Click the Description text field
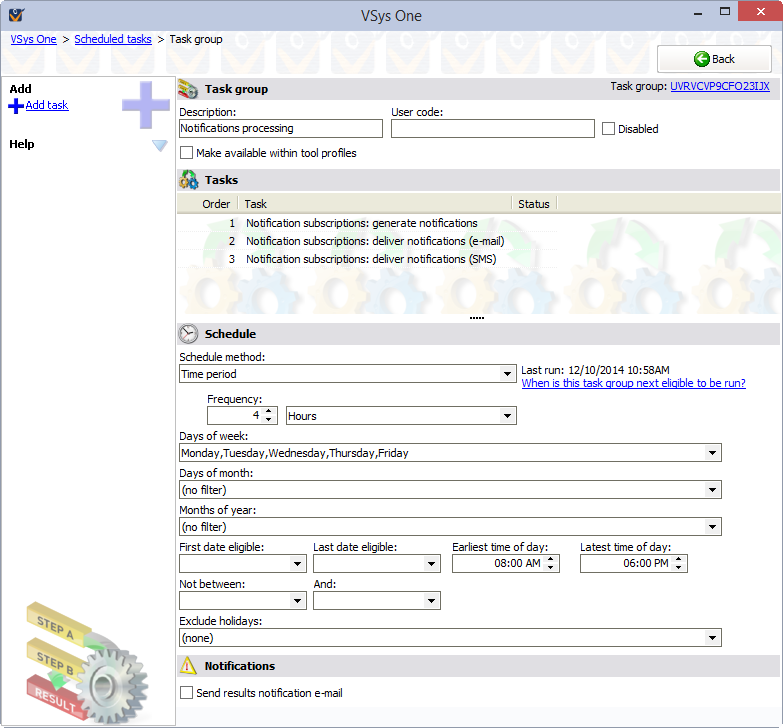Viewport: 783px width, 728px height. [x=281, y=128]
